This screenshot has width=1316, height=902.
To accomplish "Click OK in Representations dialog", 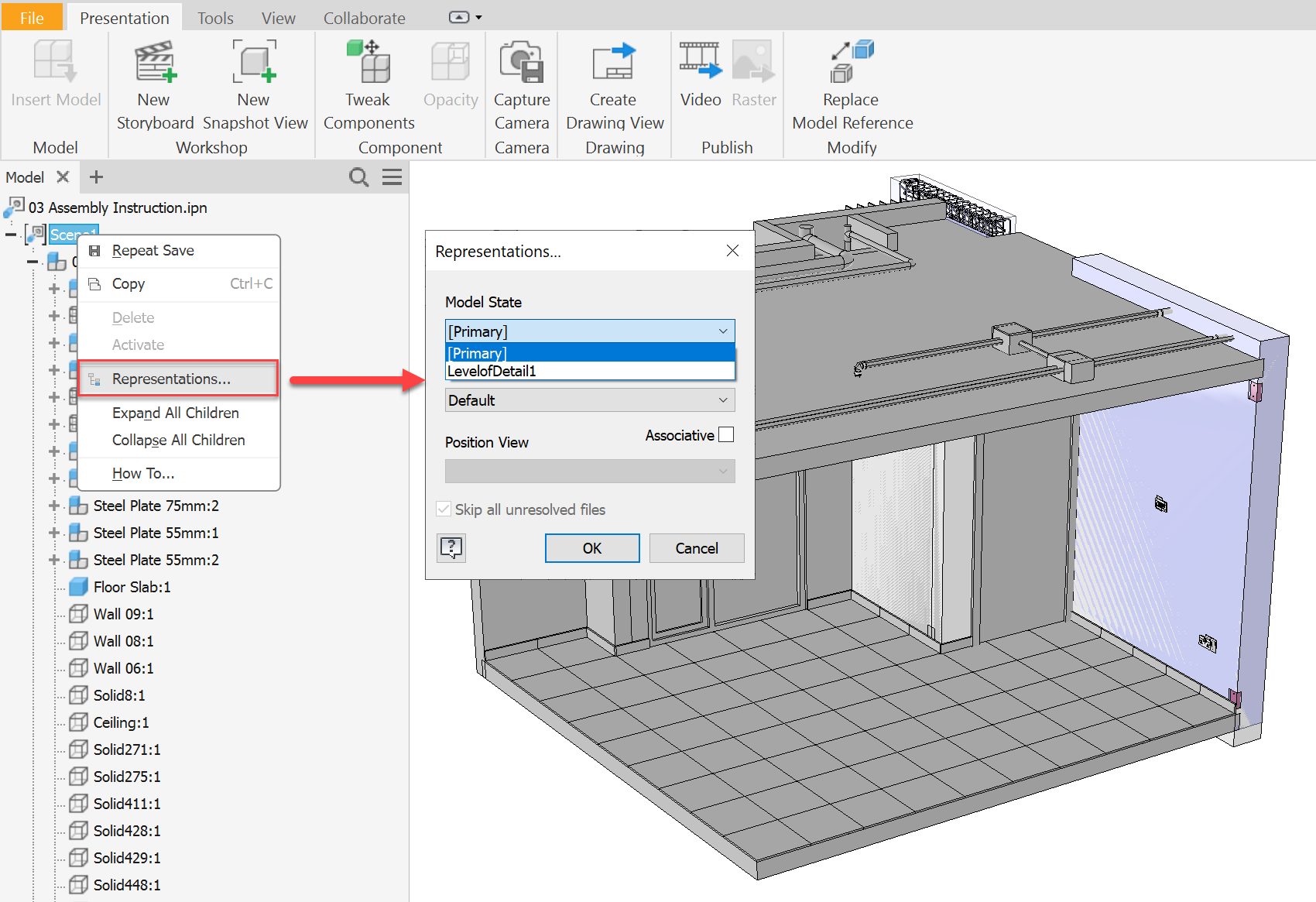I will pos(591,548).
